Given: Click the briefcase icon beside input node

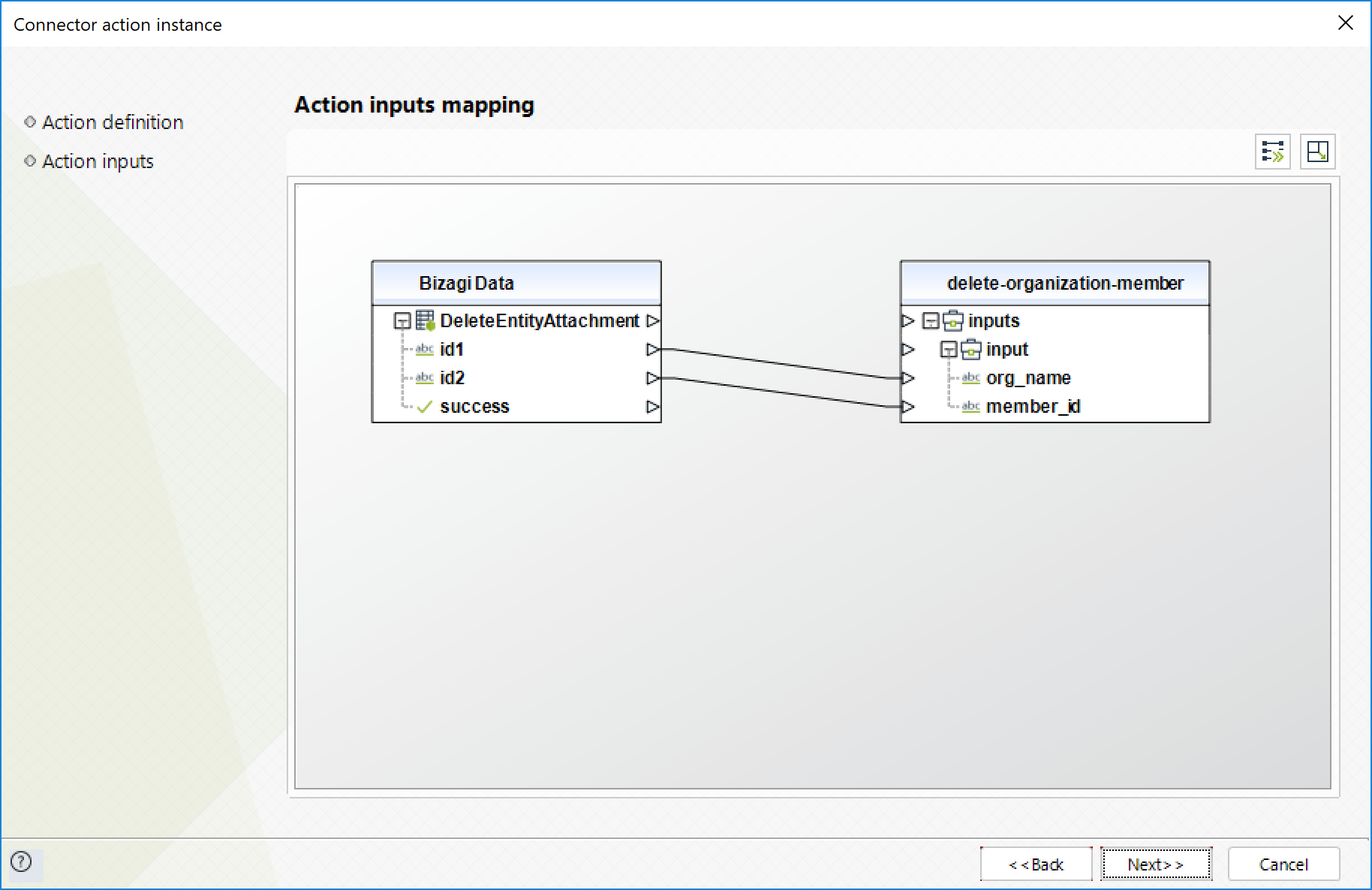Looking at the screenshot, I should (971, 349).
